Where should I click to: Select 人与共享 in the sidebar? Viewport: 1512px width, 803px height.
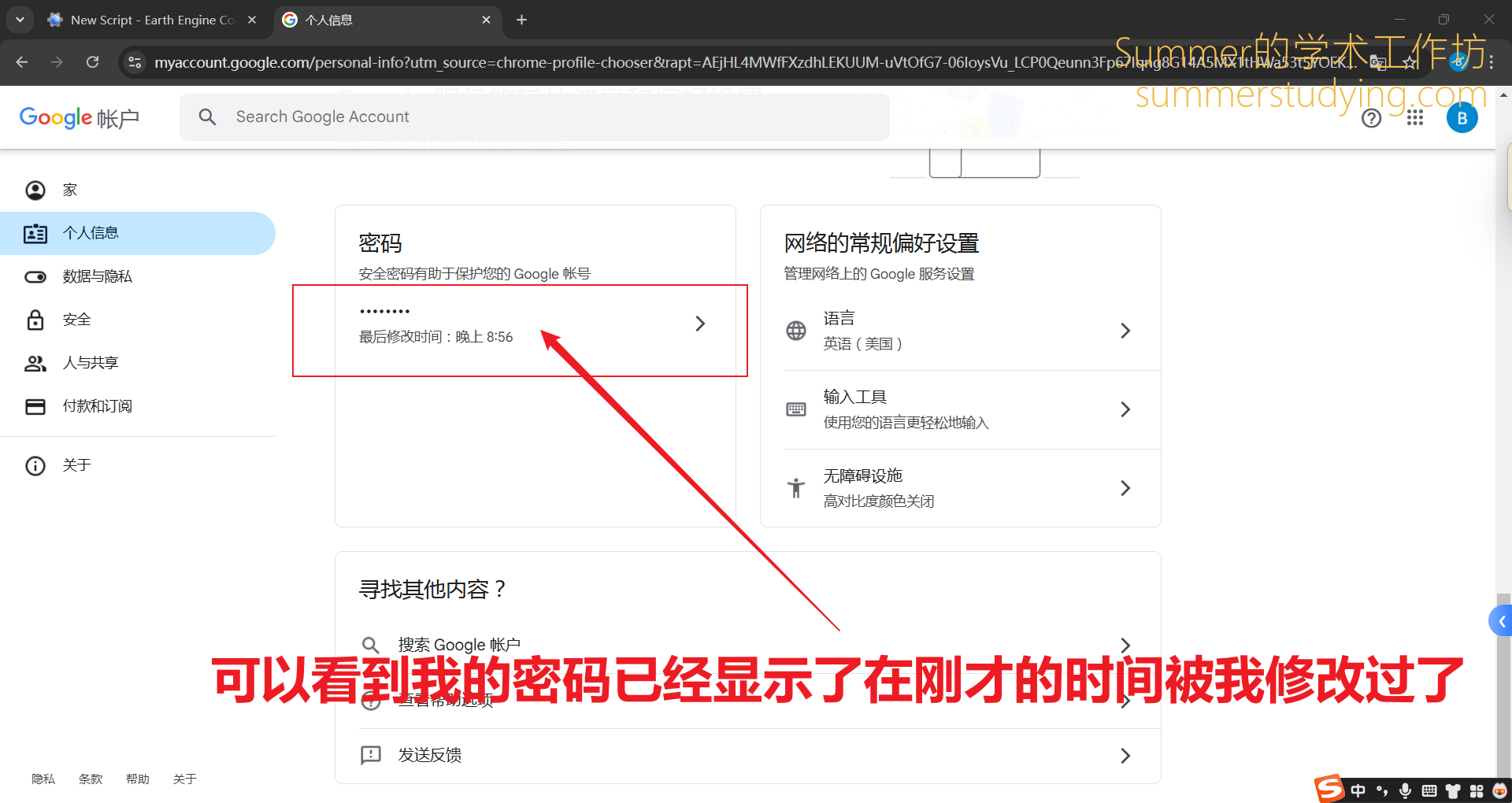point(138,363)
